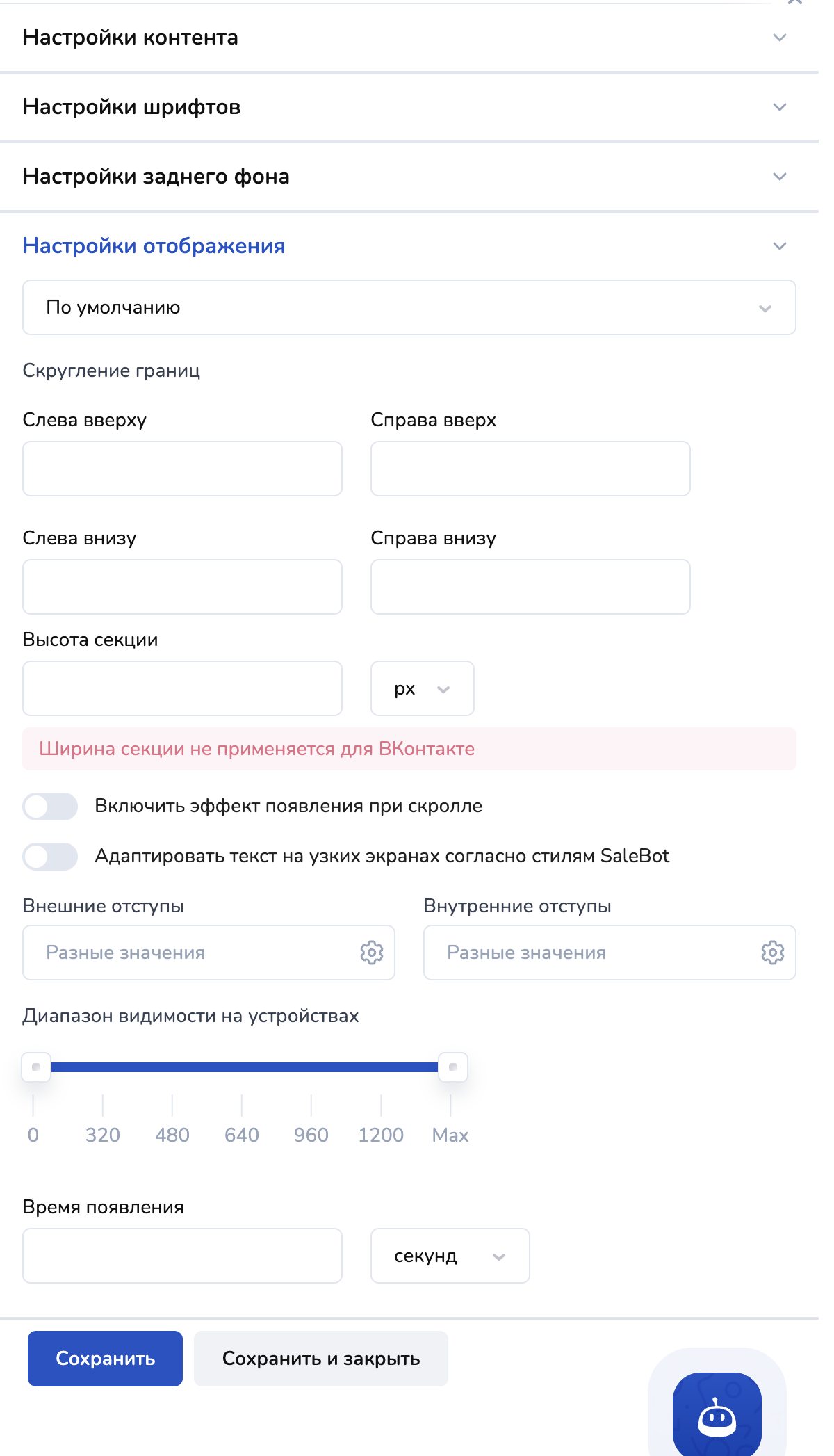Click the right handle of visibility range slider
The height and width of the screenshot is (1456, 834).
[x=453, y=1067]
